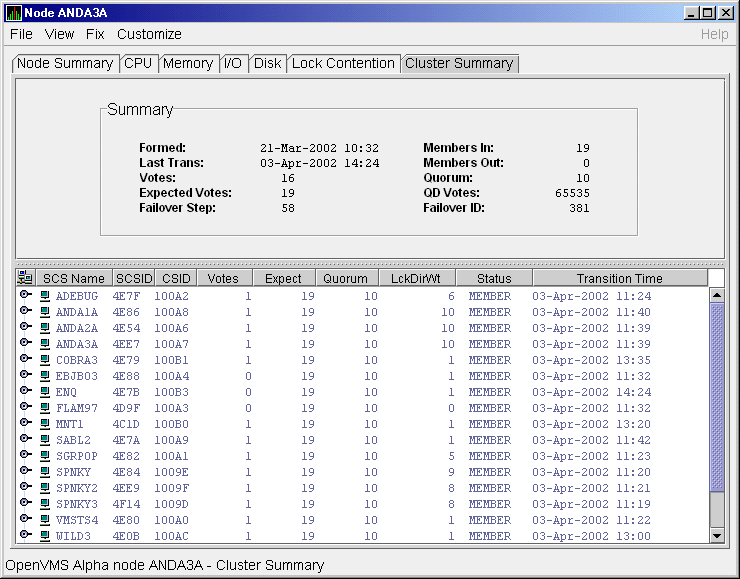Open the Customize menu
This screenshot has width=740, height=579.
149,34
